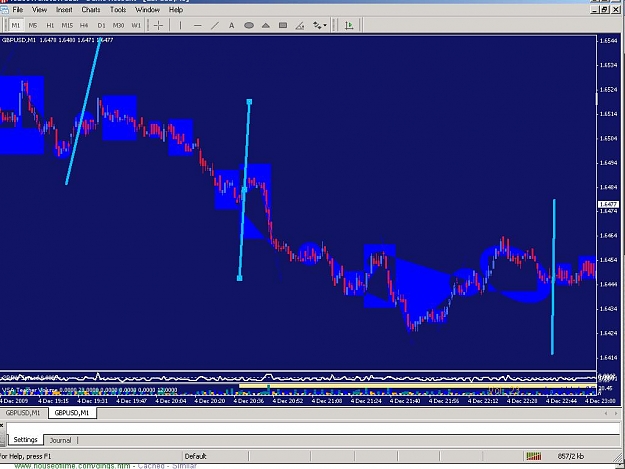
Task: Click the VSA Volume indicator label
Action: 89,390
